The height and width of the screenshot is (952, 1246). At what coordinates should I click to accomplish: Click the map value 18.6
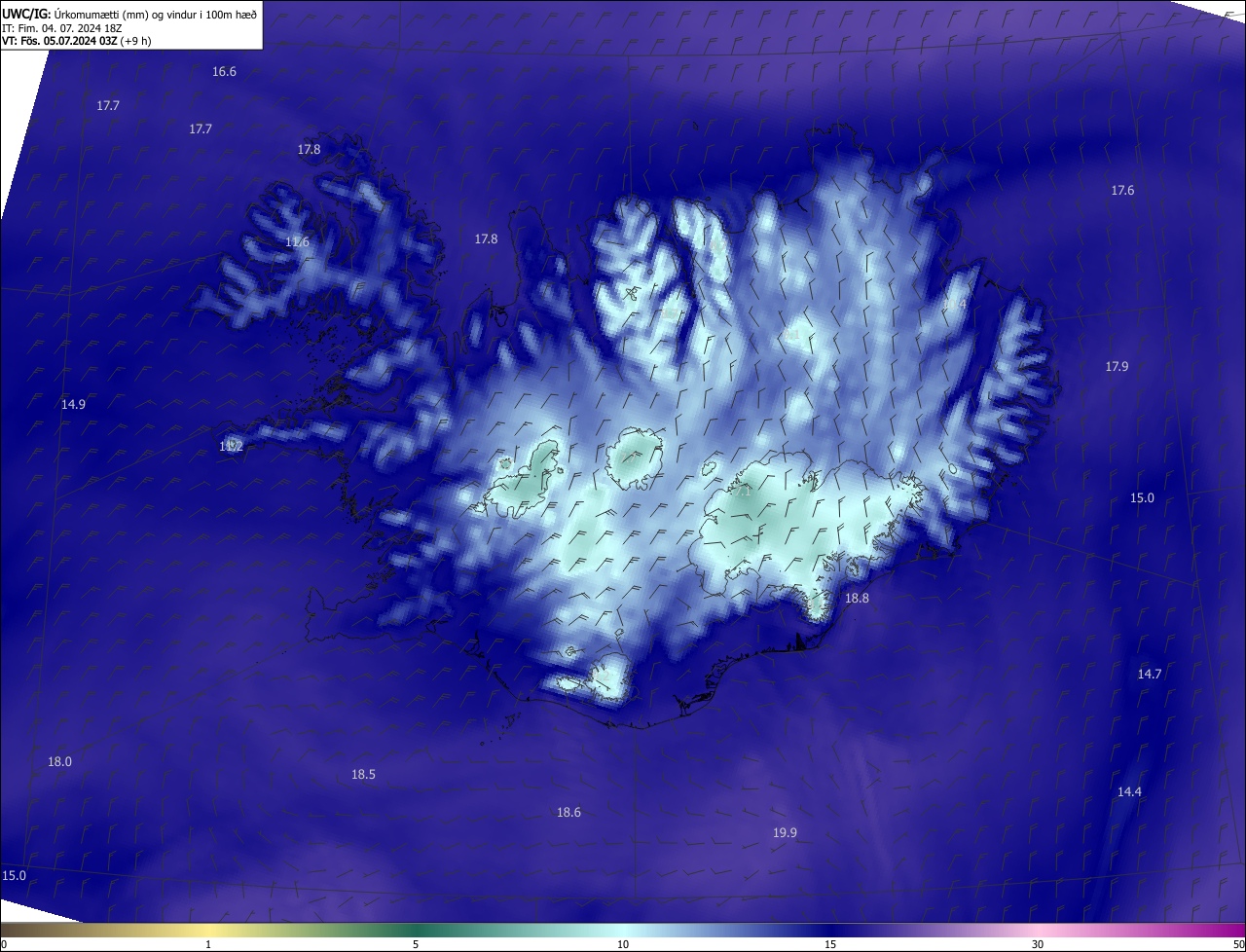(568, 812)
